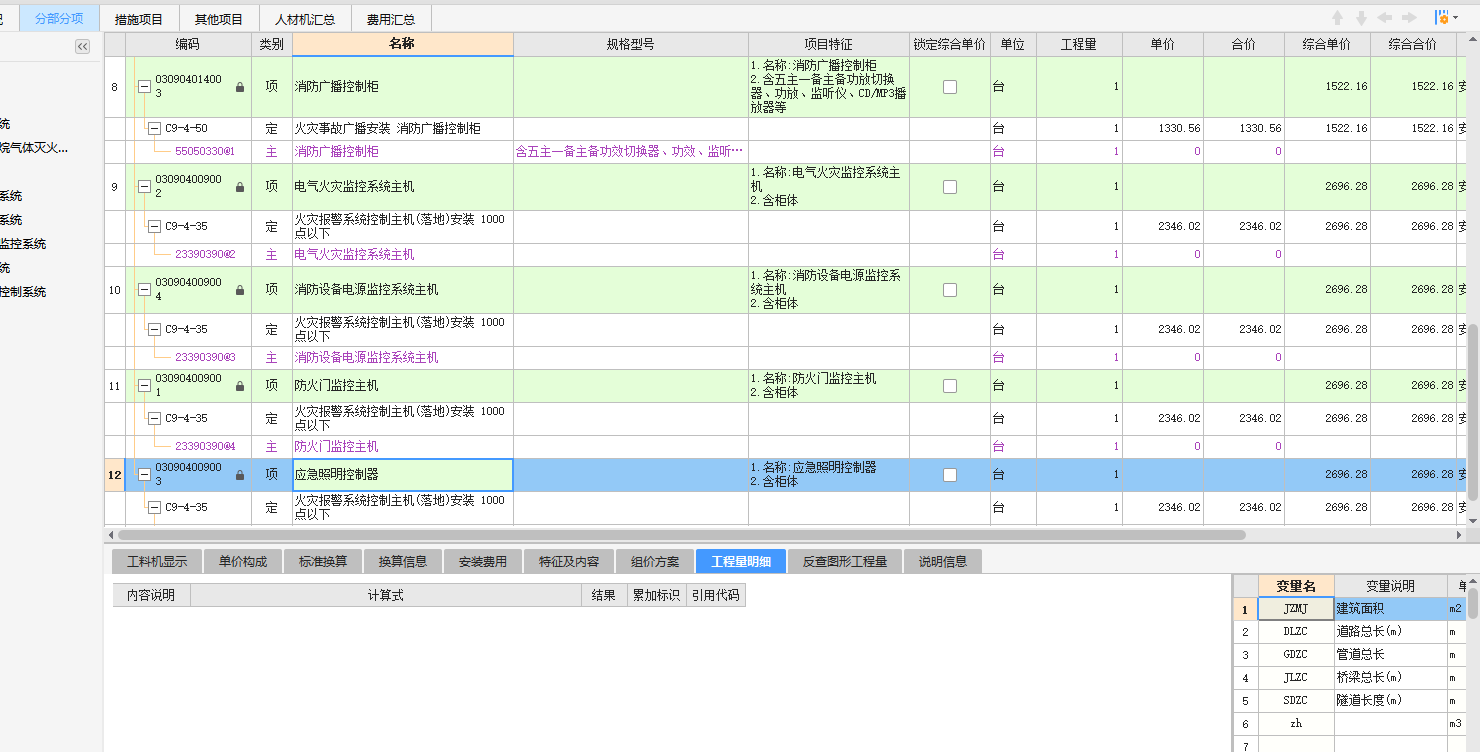Select the 隧道长度(m) variable description

pyautogui.click(x=1390, y=701)
